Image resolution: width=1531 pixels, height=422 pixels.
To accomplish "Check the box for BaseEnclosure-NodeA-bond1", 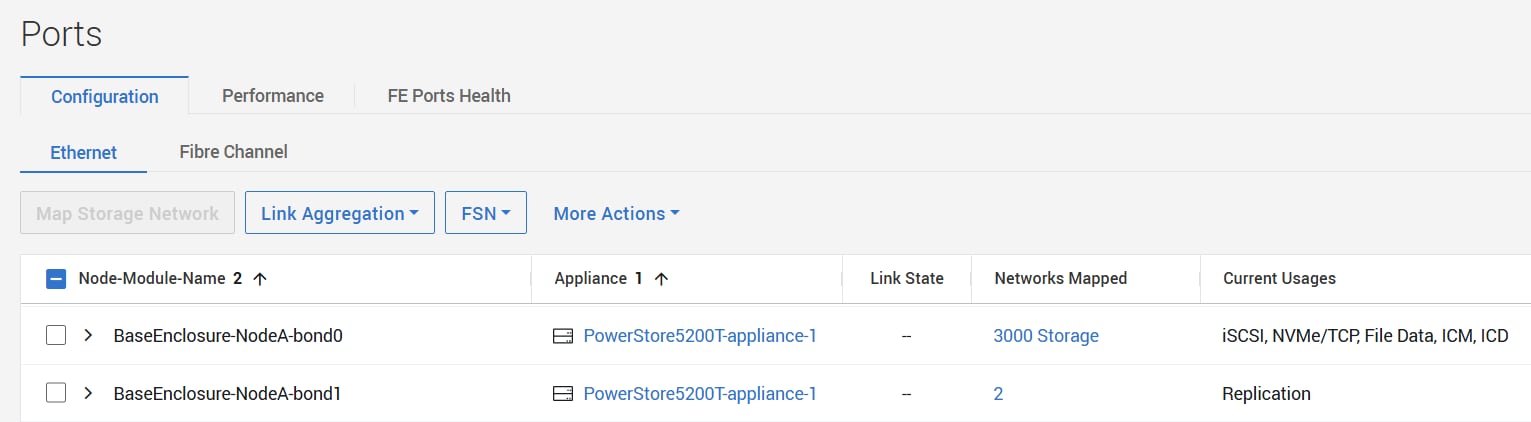I will pos(56,394).
